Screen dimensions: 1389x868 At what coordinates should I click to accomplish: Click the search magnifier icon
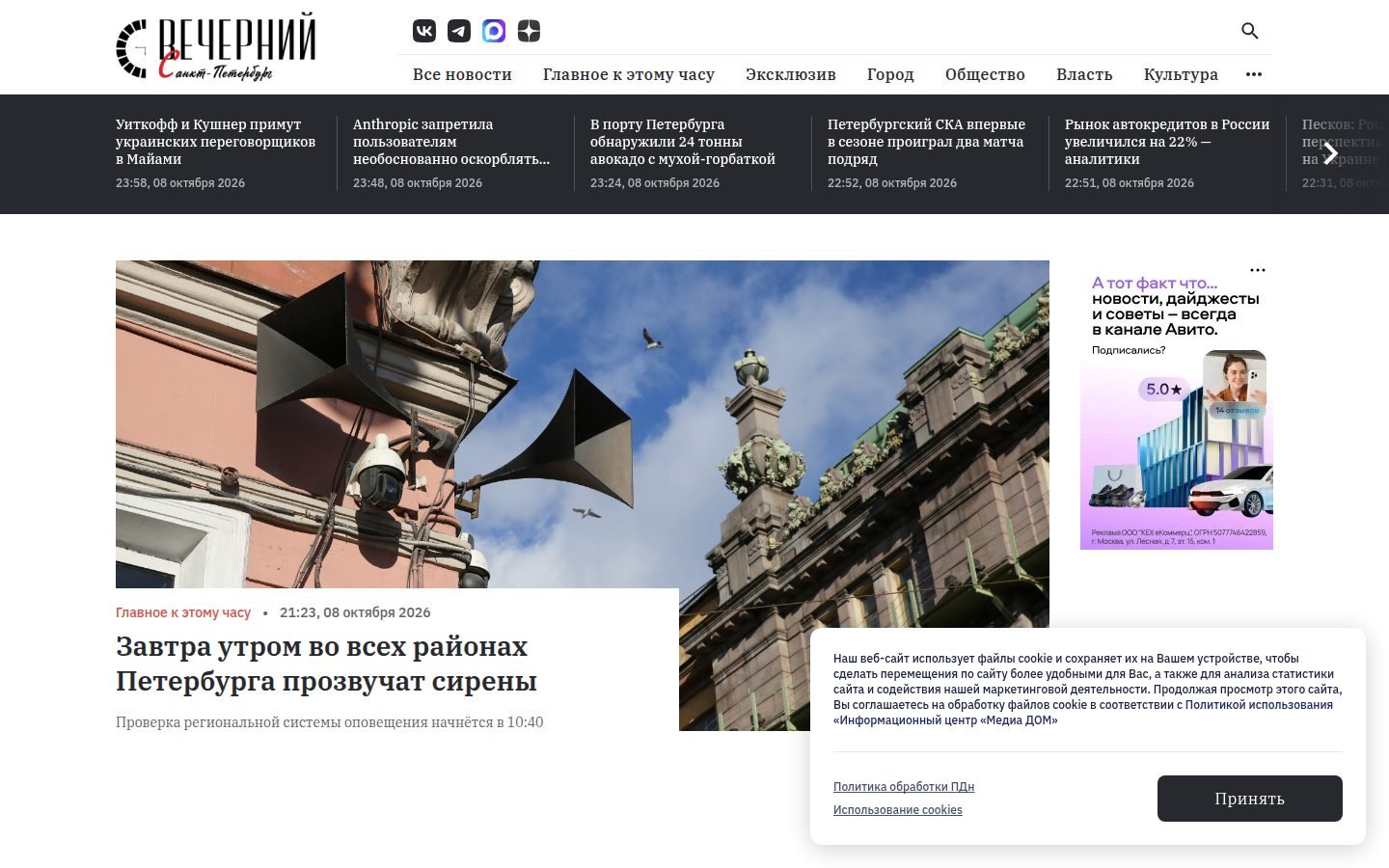pos(1249,31)
